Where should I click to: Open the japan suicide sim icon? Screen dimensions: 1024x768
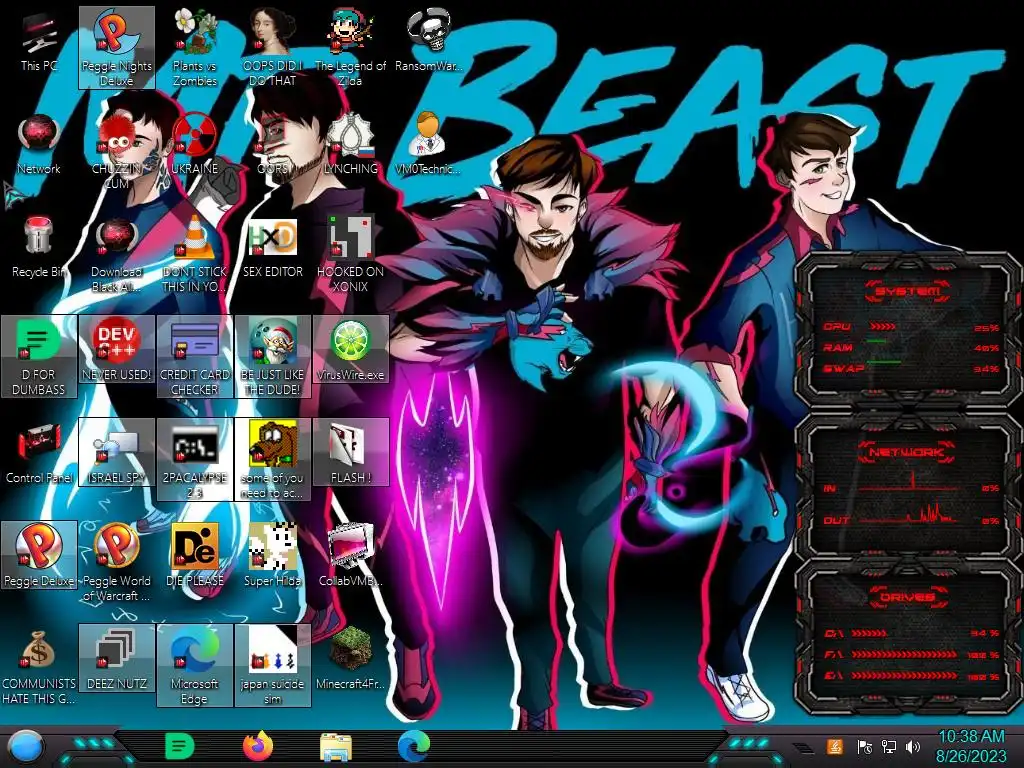click(272, 666)
